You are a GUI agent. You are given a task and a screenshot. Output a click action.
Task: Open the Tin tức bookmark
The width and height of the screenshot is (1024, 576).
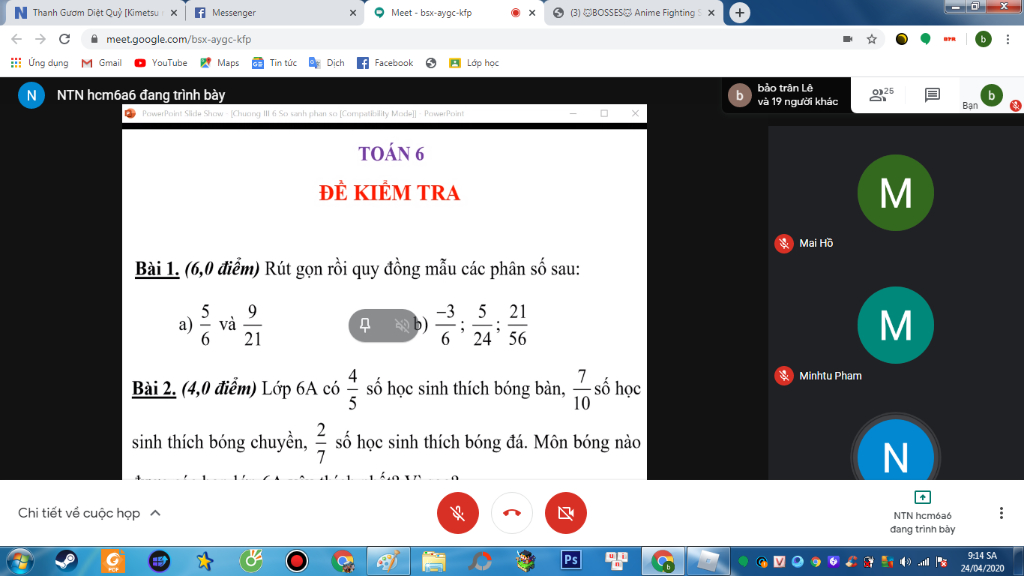(x=274, y=63)
